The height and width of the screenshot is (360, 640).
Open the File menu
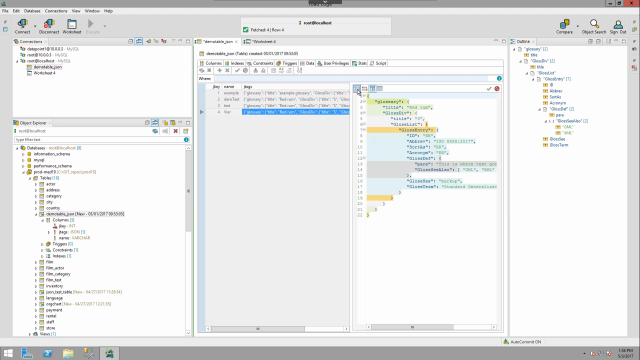point(5,11)
